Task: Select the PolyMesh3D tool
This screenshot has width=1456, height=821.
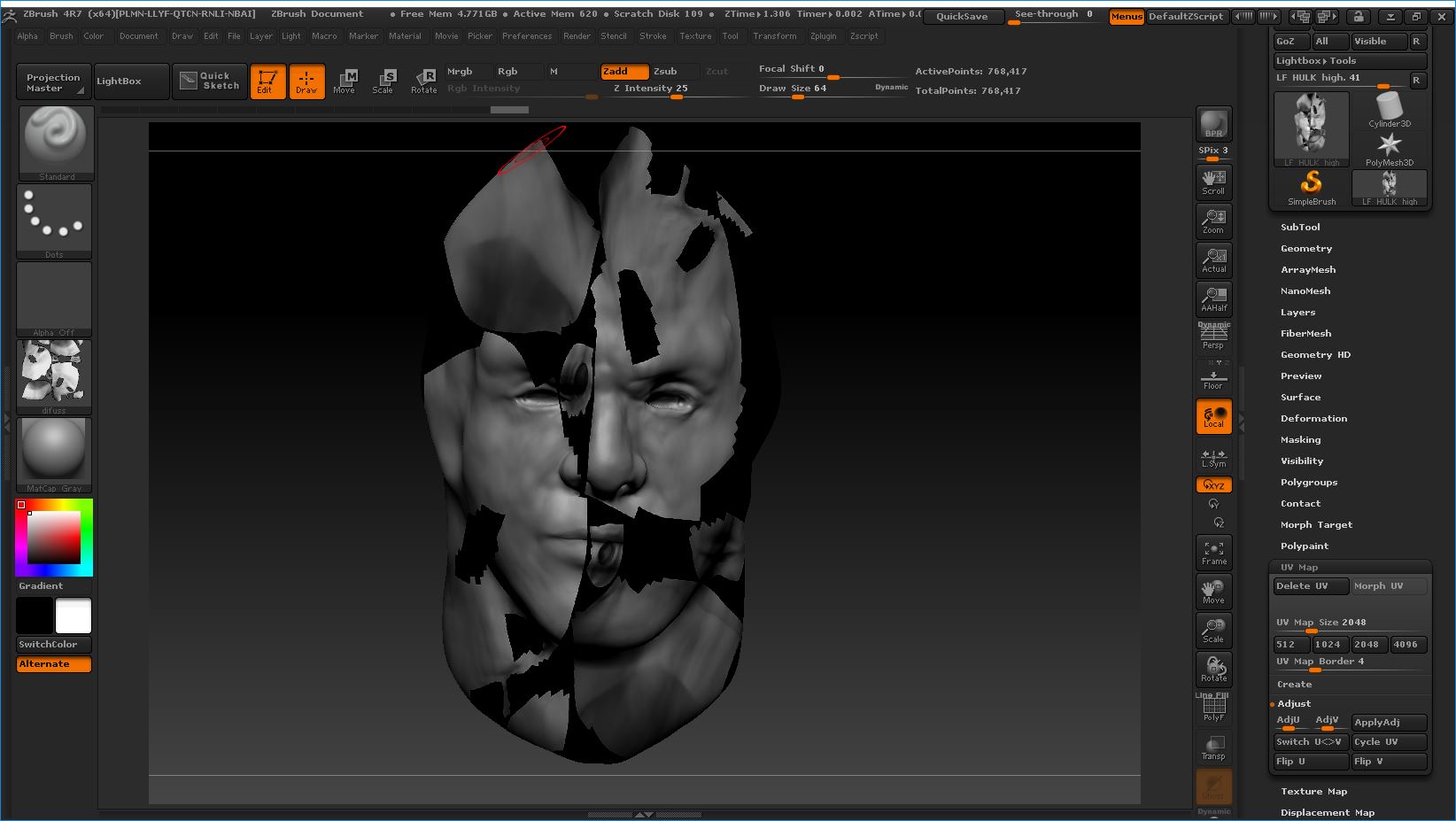Action: pyautogui.click(x=1390, y=149)
